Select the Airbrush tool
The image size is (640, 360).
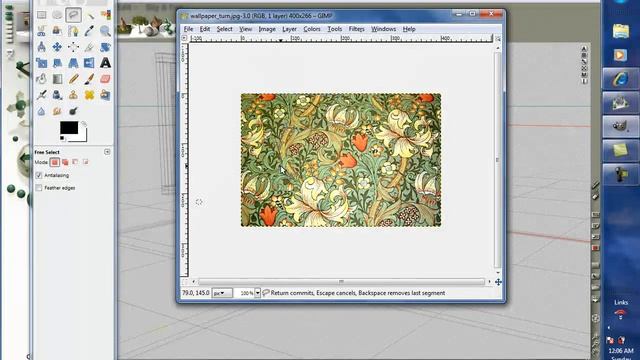(x=41, y=95)
